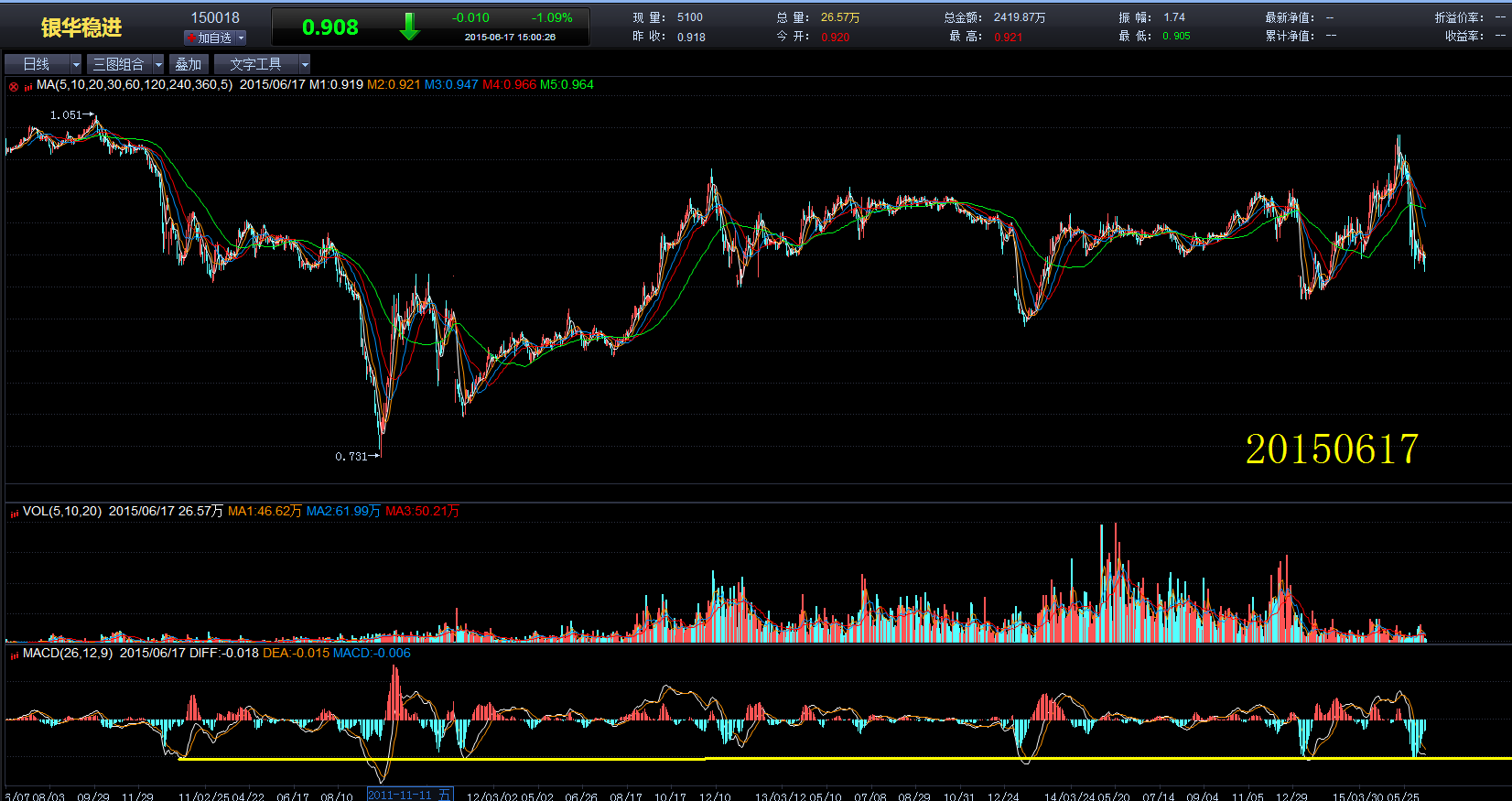Click the VOL indicator chart icon

pyautogui.click(x=15, y=513)
